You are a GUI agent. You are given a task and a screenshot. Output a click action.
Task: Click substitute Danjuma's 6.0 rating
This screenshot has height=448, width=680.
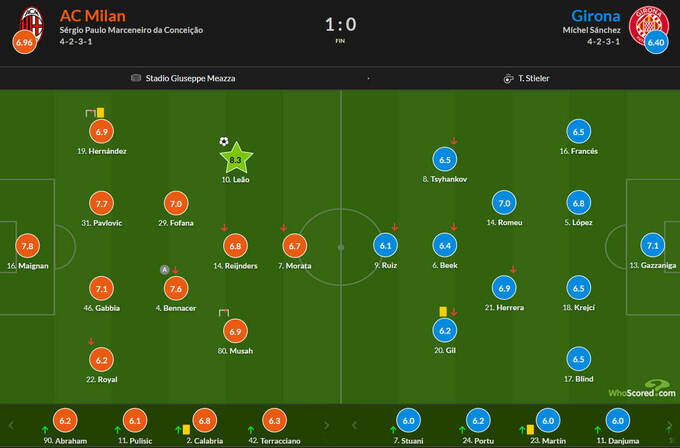click(618, 422)
